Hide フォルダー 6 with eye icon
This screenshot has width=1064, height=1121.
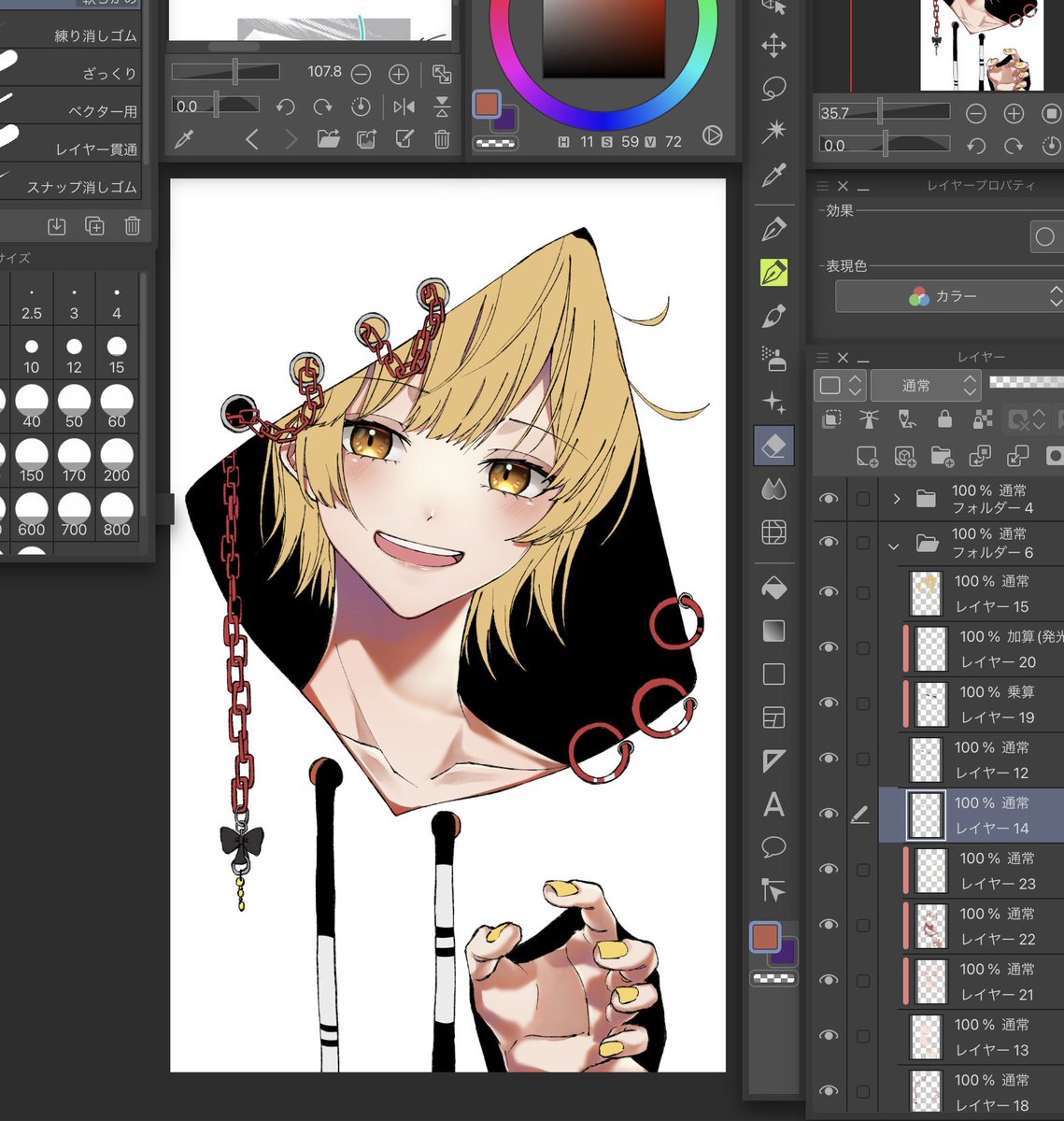coord(829,542)
